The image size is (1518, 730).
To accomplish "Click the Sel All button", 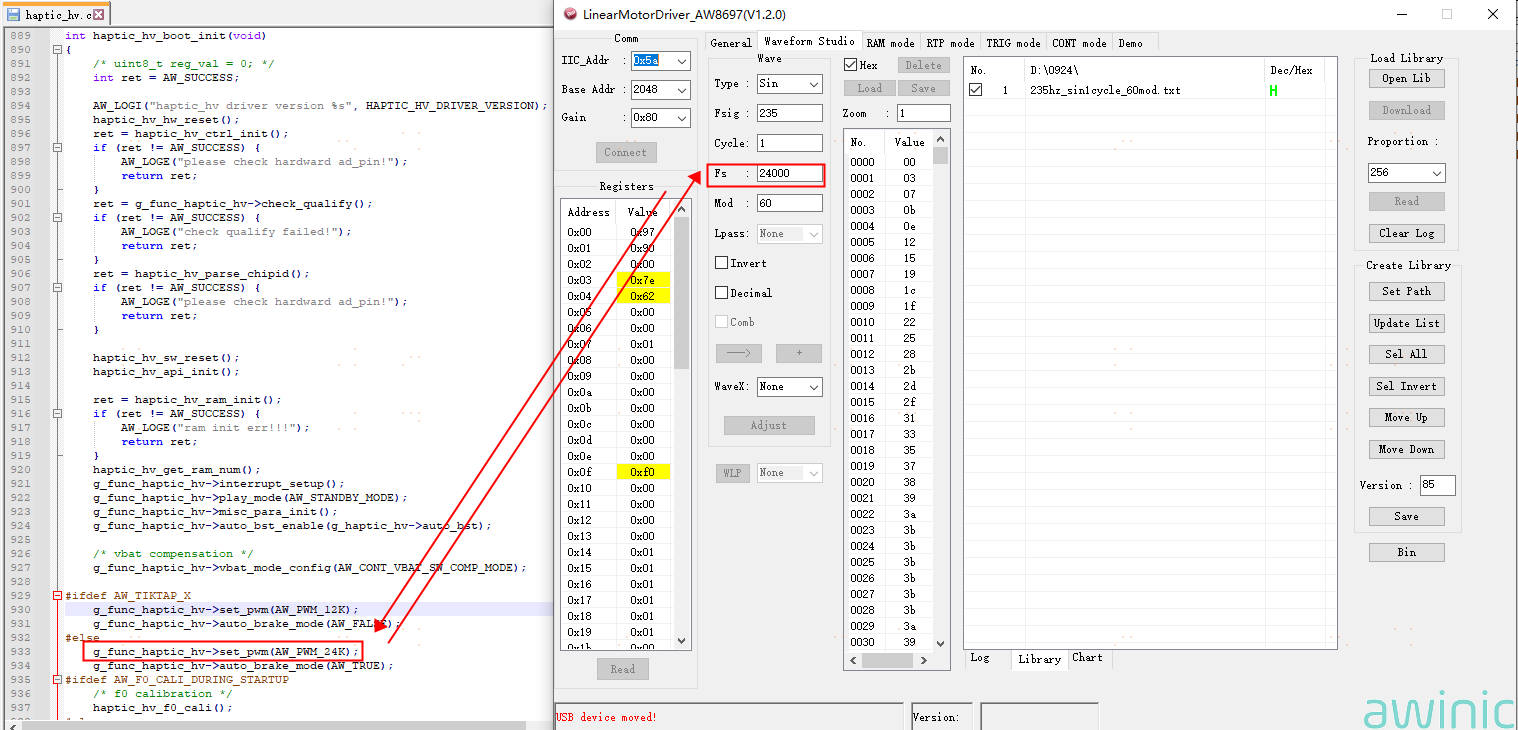I will pyautogui.click(x=1406, y=354).
